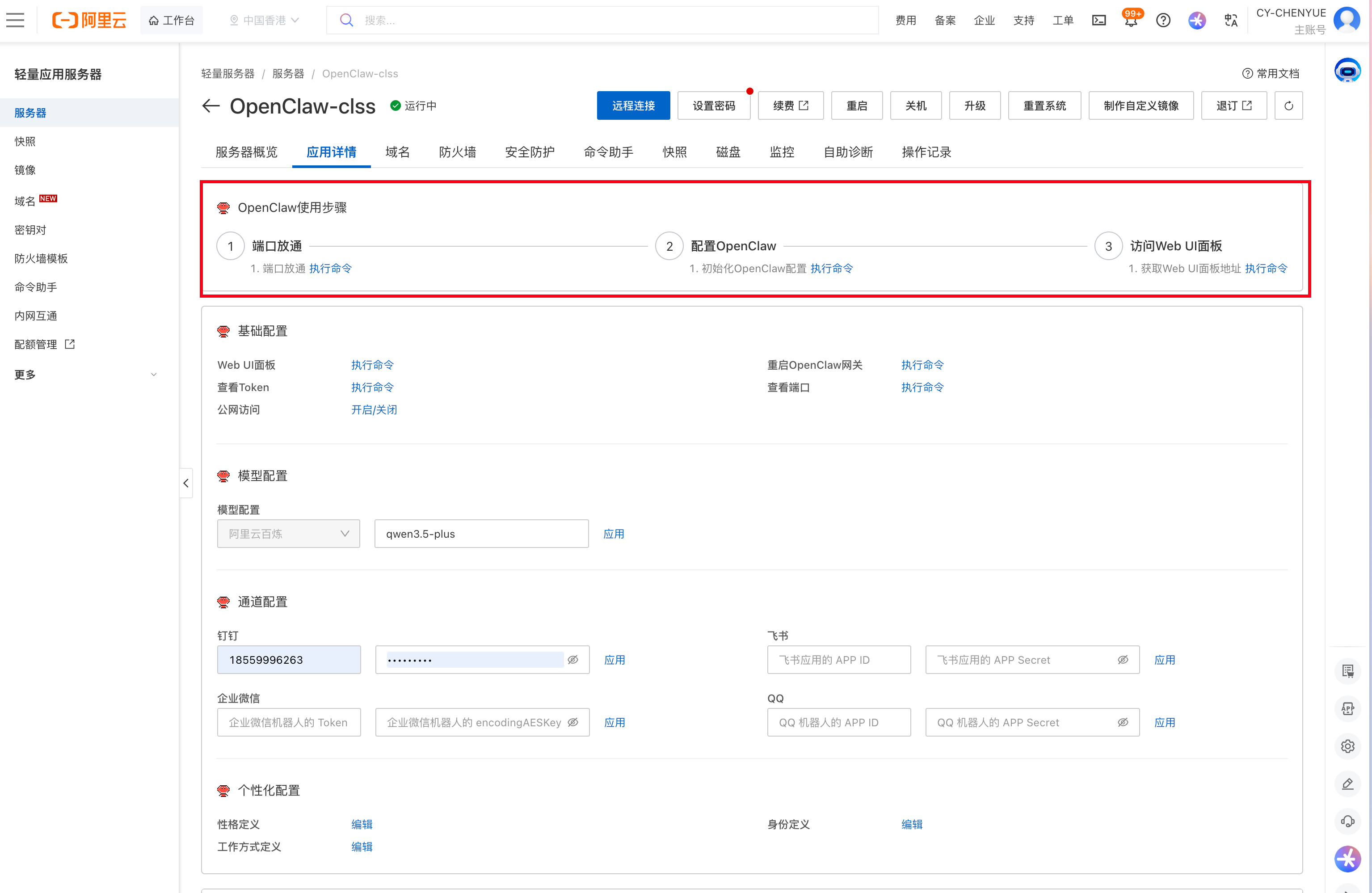
Task: Show the Feishu APP Secret field
Action: click(x=1123, y=660)
